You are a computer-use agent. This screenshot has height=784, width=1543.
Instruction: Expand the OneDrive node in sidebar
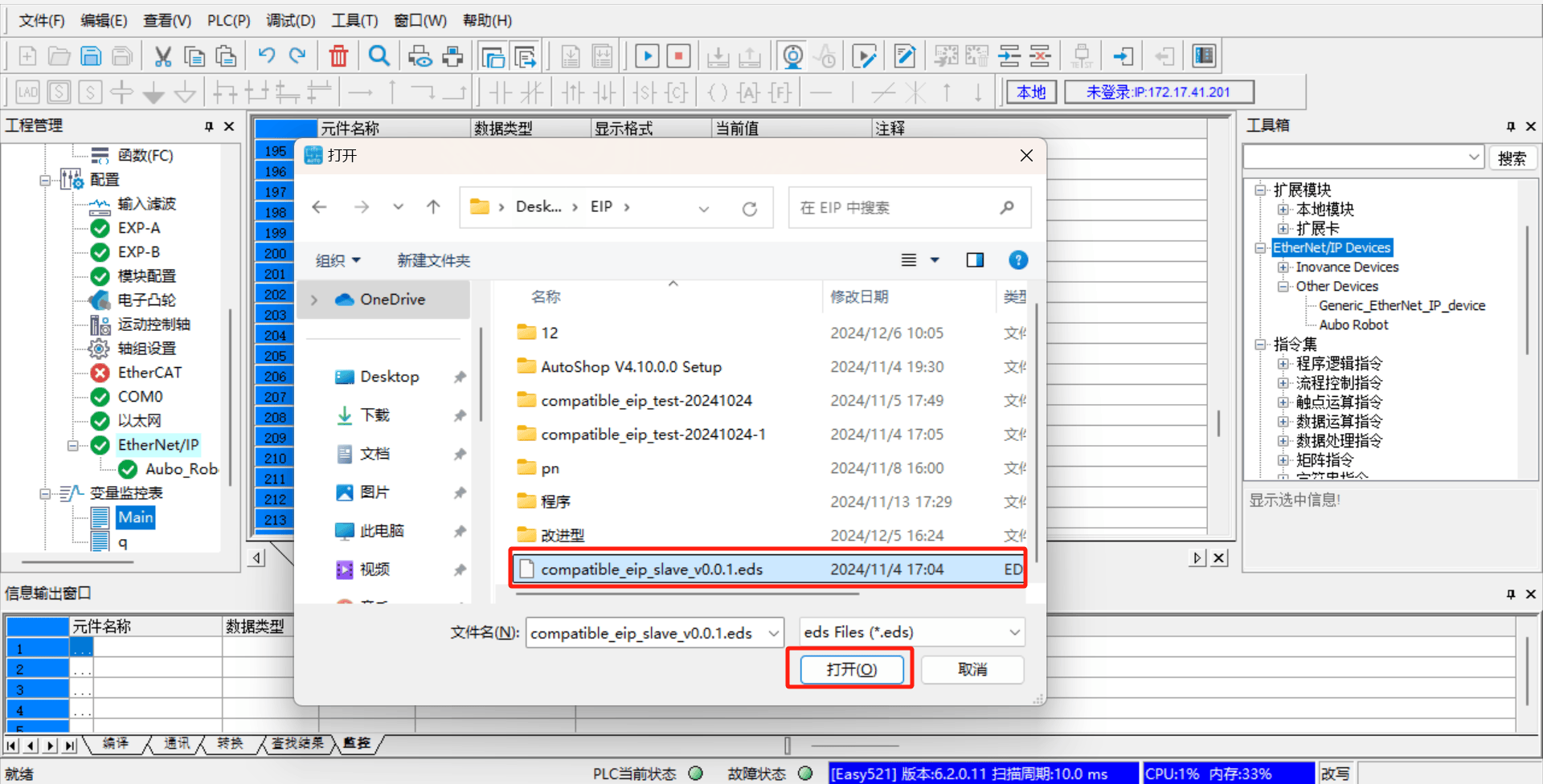point(314,300)
